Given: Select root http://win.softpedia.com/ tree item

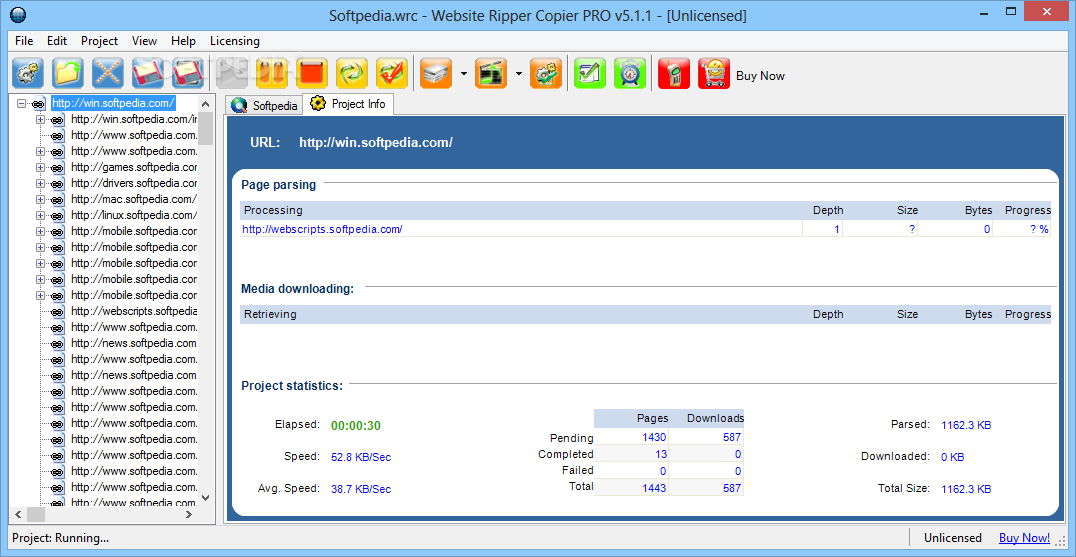Looking at the screenshot, I should coord(113,104).
